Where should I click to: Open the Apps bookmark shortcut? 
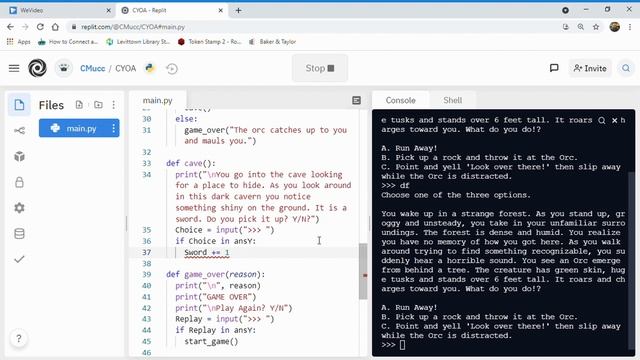18,42
